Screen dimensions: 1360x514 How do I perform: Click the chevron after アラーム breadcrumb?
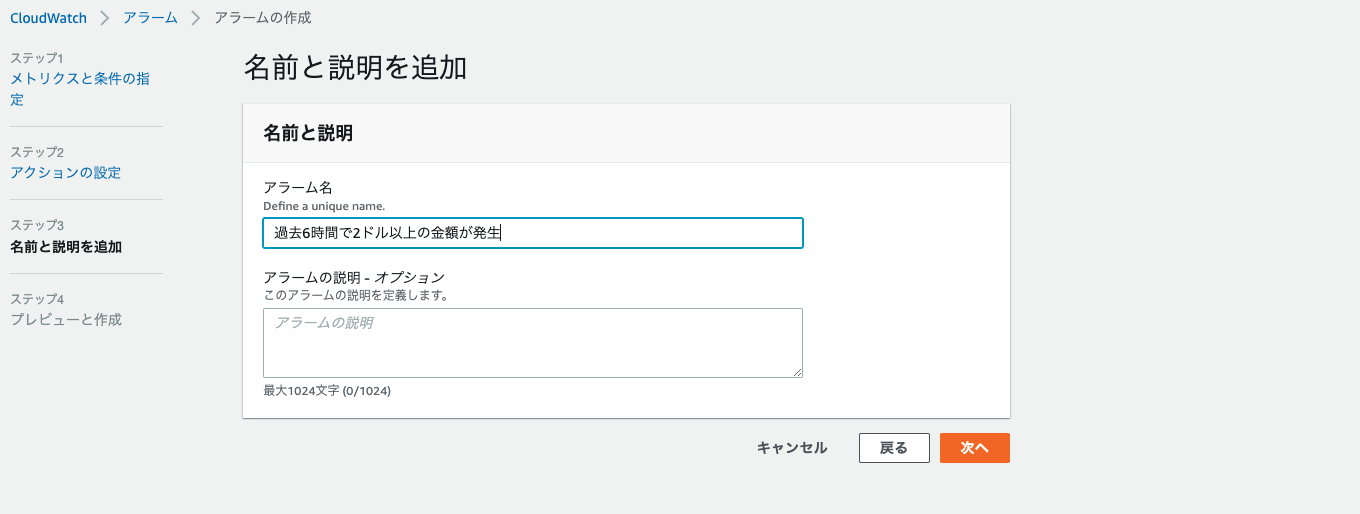[195, 18]
